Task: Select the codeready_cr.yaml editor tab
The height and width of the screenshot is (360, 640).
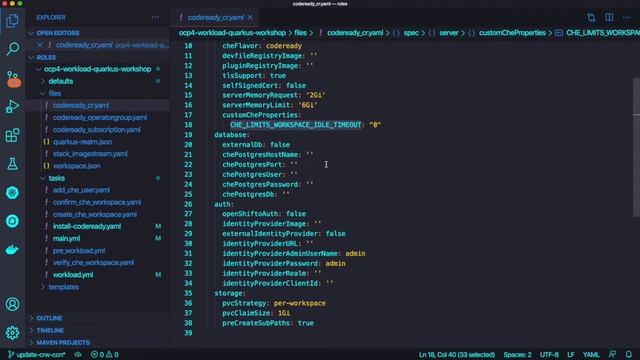Action: 215,17
